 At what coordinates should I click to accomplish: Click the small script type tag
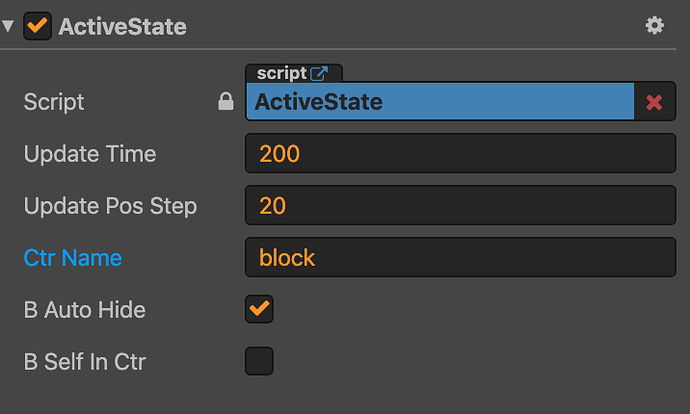281,73
